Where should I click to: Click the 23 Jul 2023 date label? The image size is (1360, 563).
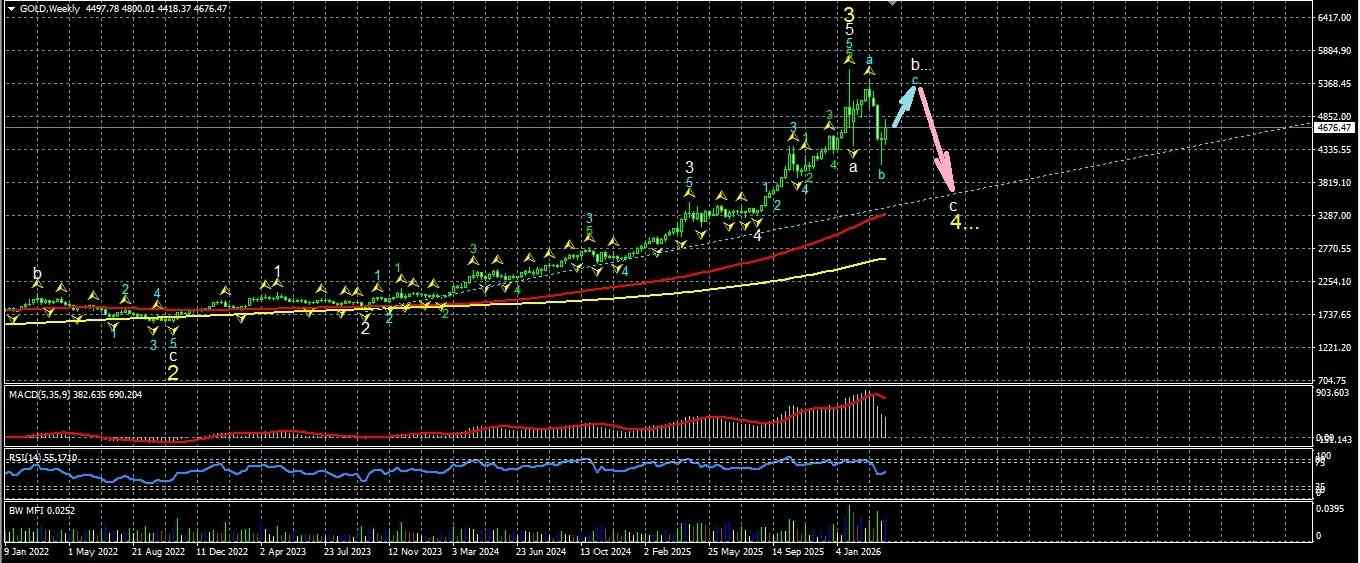pos(347,551)
